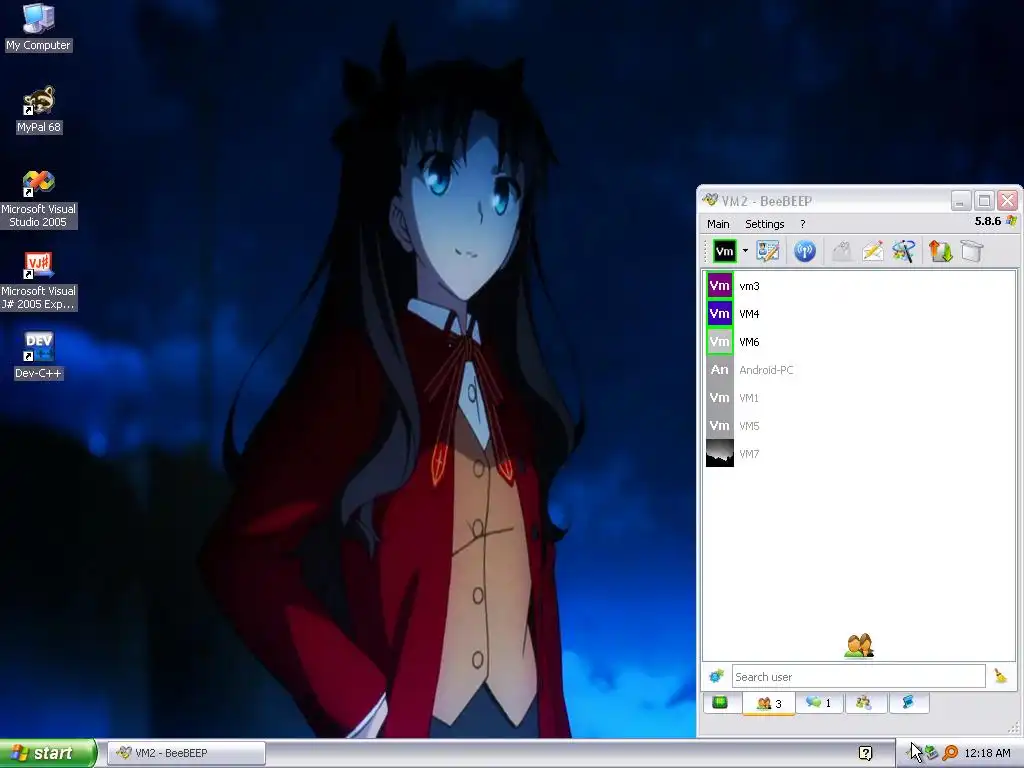Click the broom clear-search icon
Screen dimensions: 1024x768
click(1000, 676)
